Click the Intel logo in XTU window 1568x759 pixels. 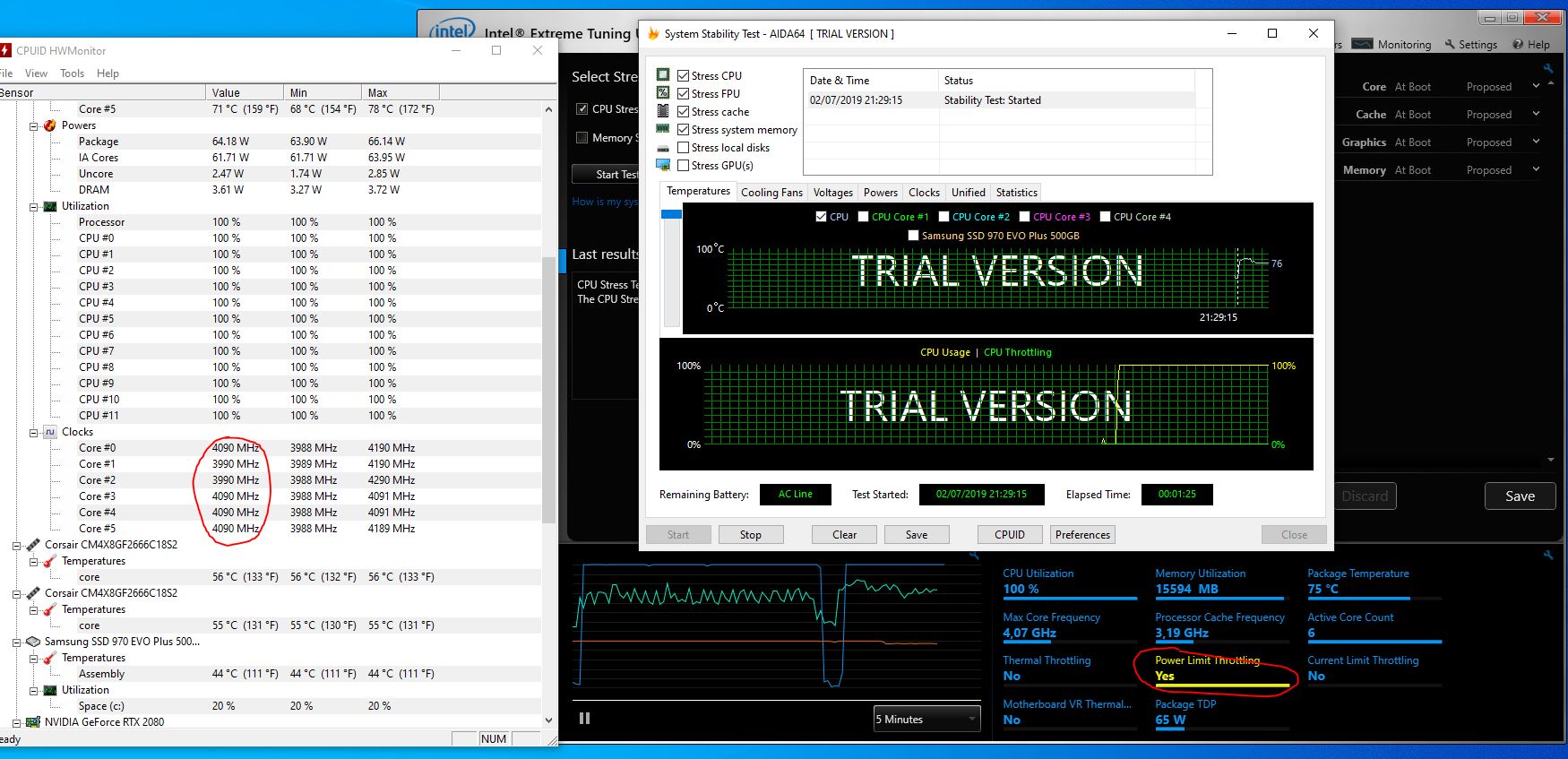pos(452,30)
